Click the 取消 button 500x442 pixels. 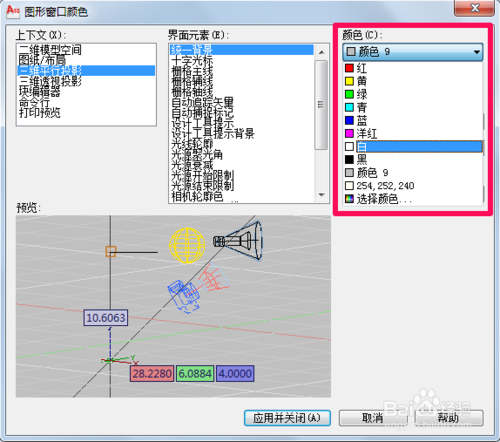click(x=373, y=418)
